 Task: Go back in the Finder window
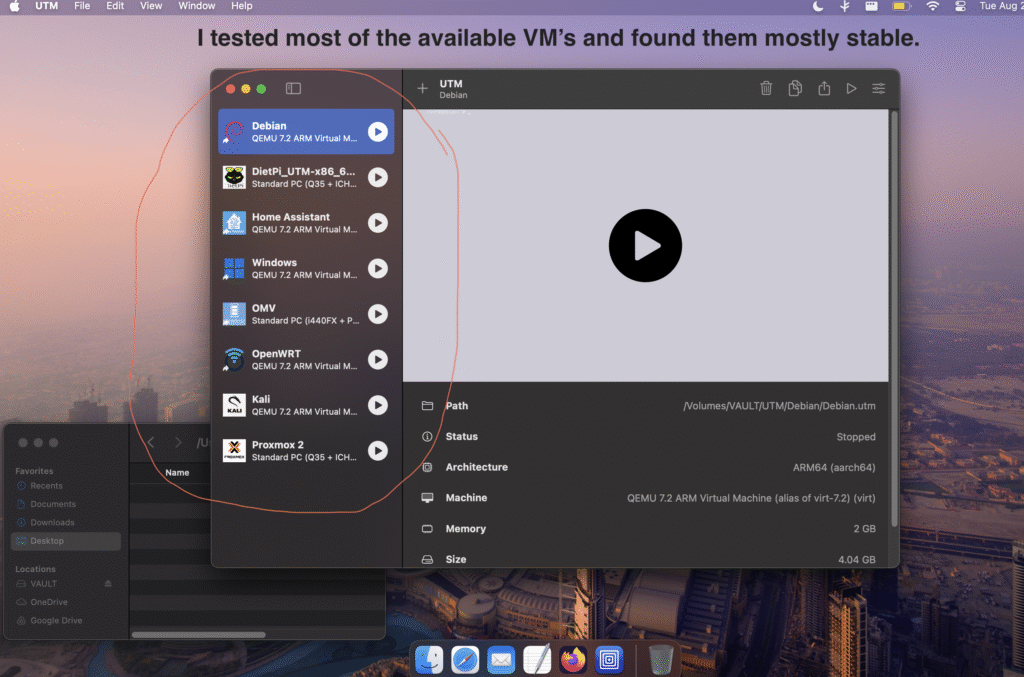pyautogui.click(x=151, y=443)
